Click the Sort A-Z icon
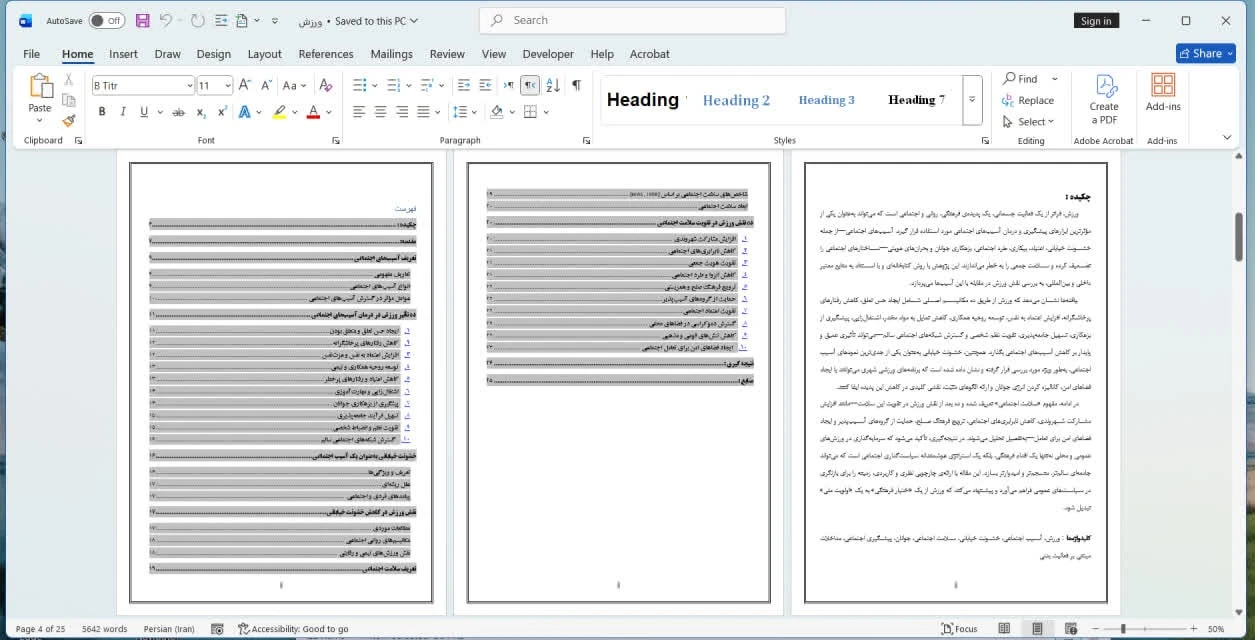This screenshot has width=1255, height=640. tap(553, 86)
